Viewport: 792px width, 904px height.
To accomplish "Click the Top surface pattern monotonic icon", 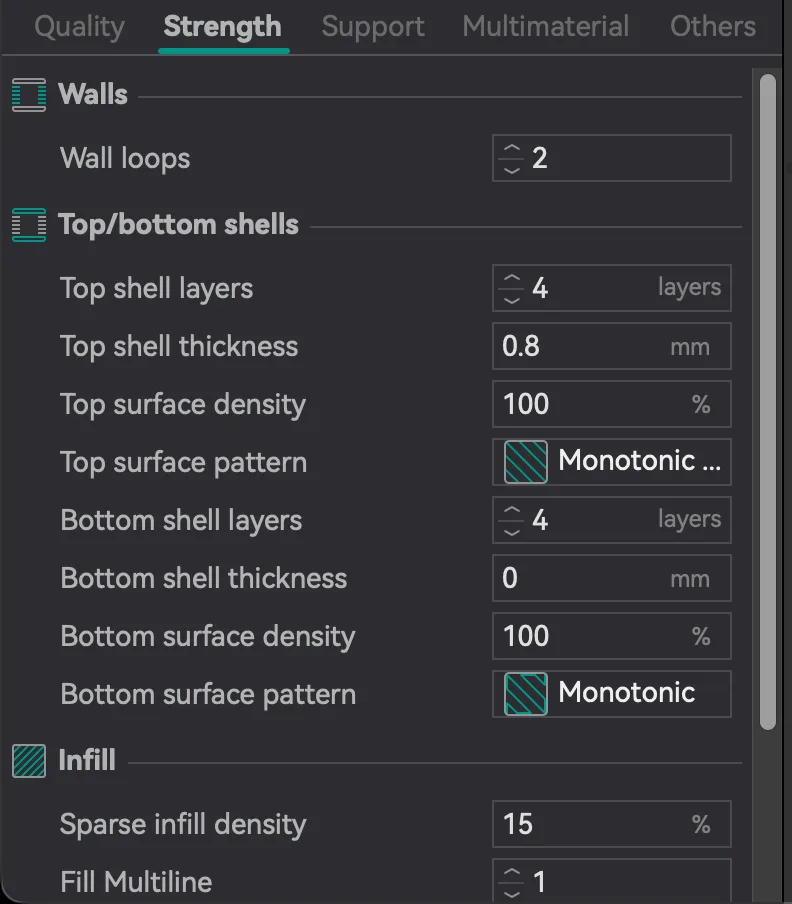I will (526, 462).
